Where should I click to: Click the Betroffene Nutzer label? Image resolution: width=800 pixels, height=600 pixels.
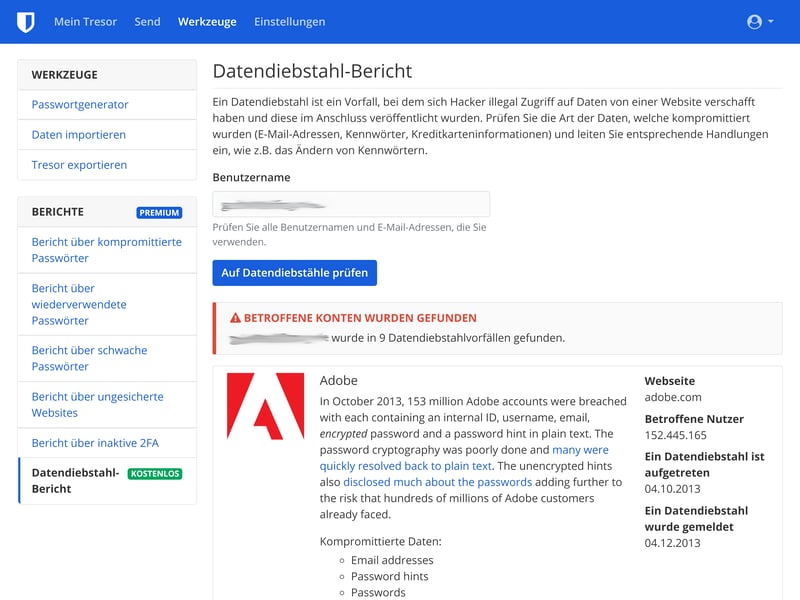point(694,419)
